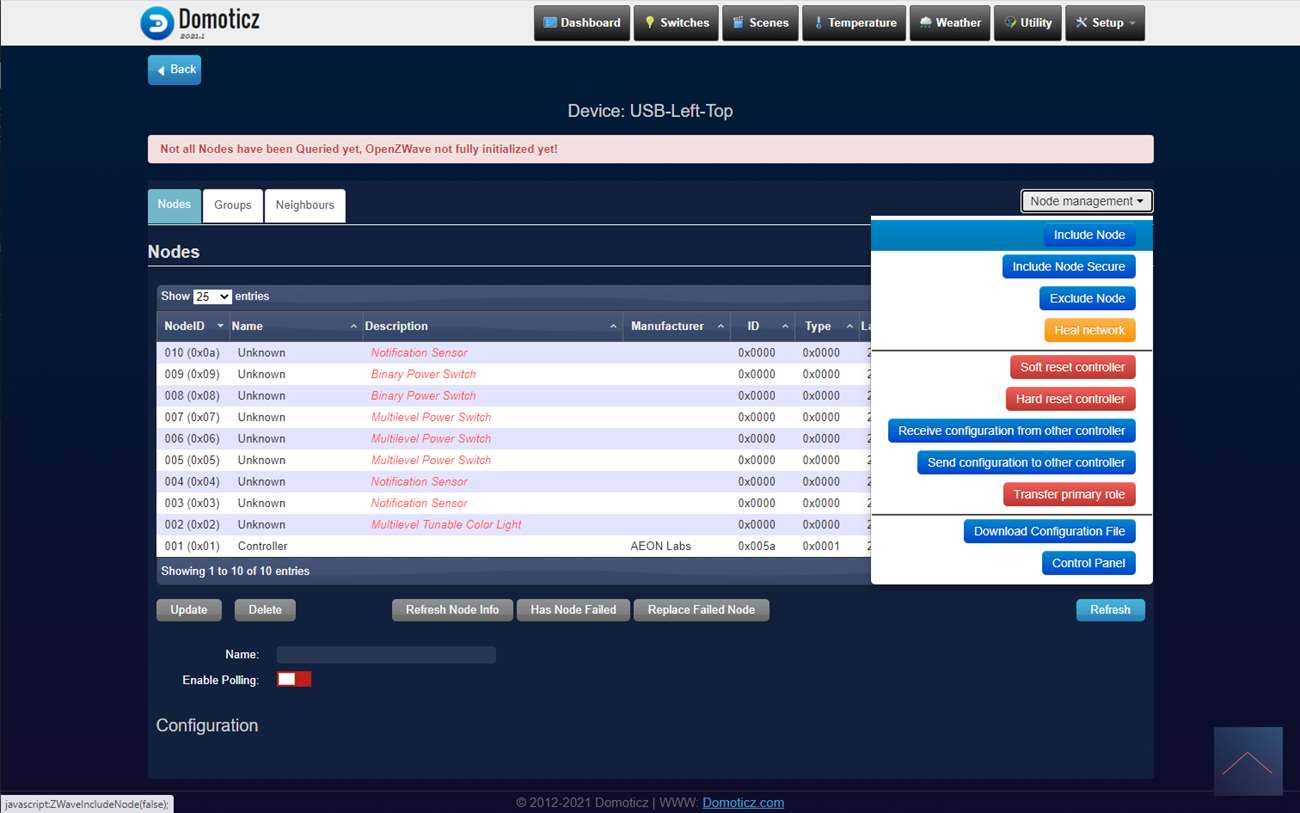Click the Domoticz.com footer link
The height and width of the screenshot is (813, 1300).
click(x=743, y=802)
